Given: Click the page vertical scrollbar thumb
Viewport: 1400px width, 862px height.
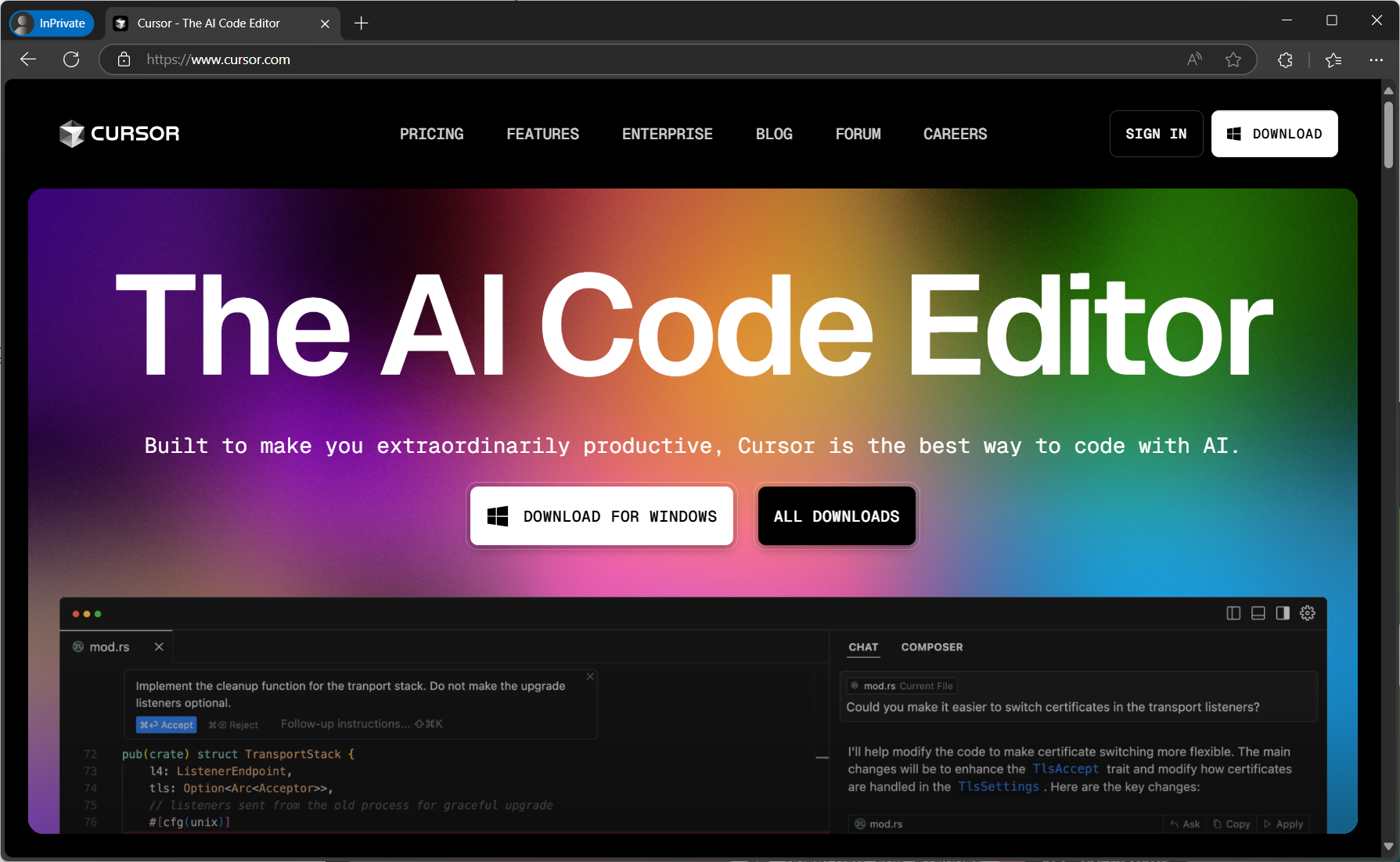Looking at the screenshot, I should 1388,134.
